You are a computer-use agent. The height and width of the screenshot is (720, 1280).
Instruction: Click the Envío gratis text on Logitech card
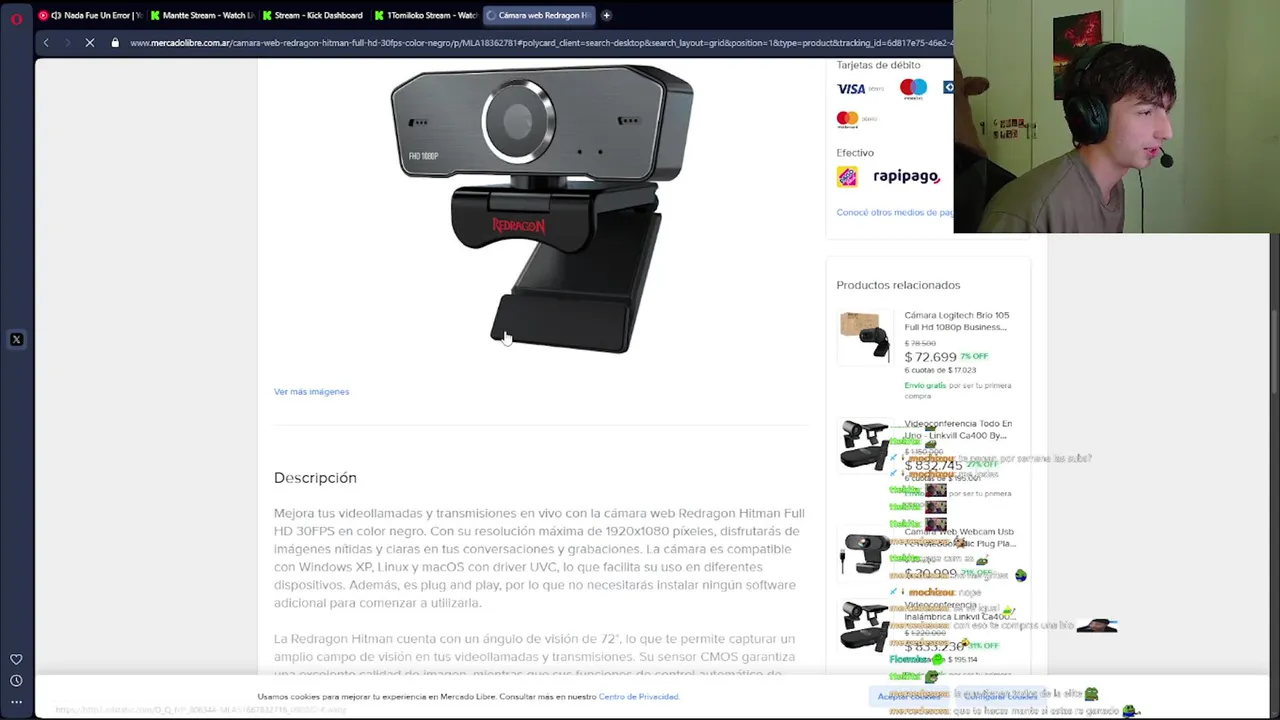tap(925, 385)
